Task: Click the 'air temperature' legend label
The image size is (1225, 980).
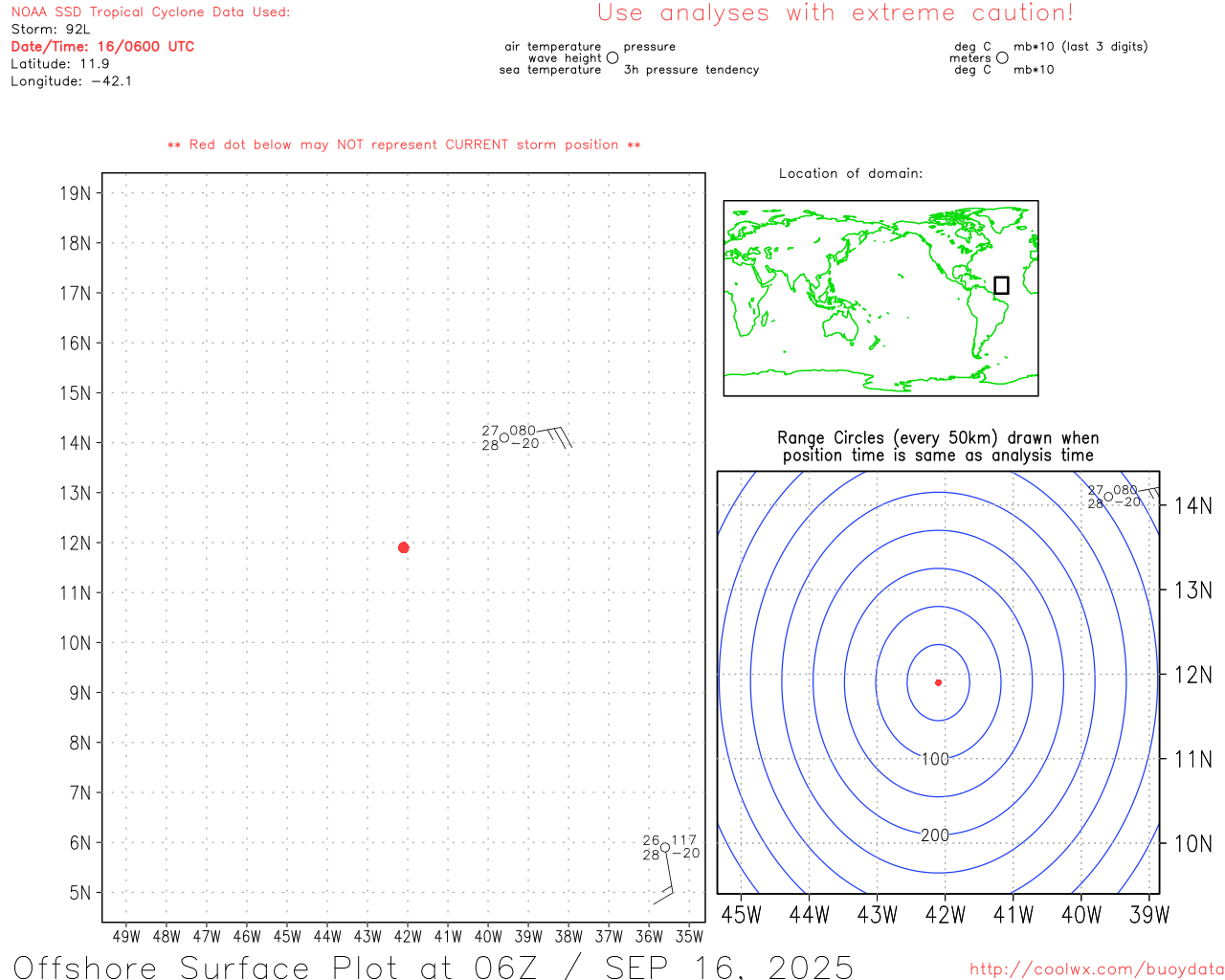Action: pyautogui.click(x=553, y=47)
